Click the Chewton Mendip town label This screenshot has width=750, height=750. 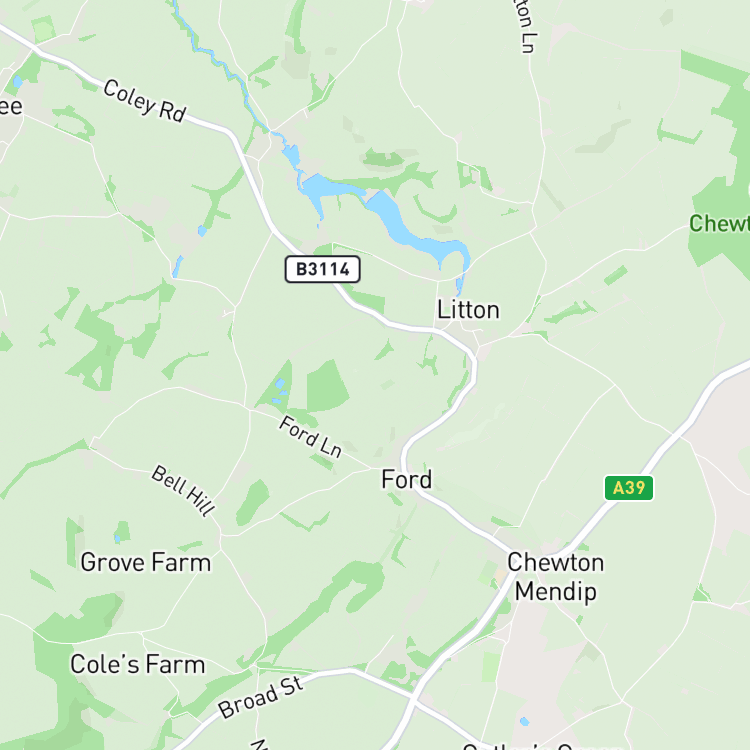click(x=555, y=576)
